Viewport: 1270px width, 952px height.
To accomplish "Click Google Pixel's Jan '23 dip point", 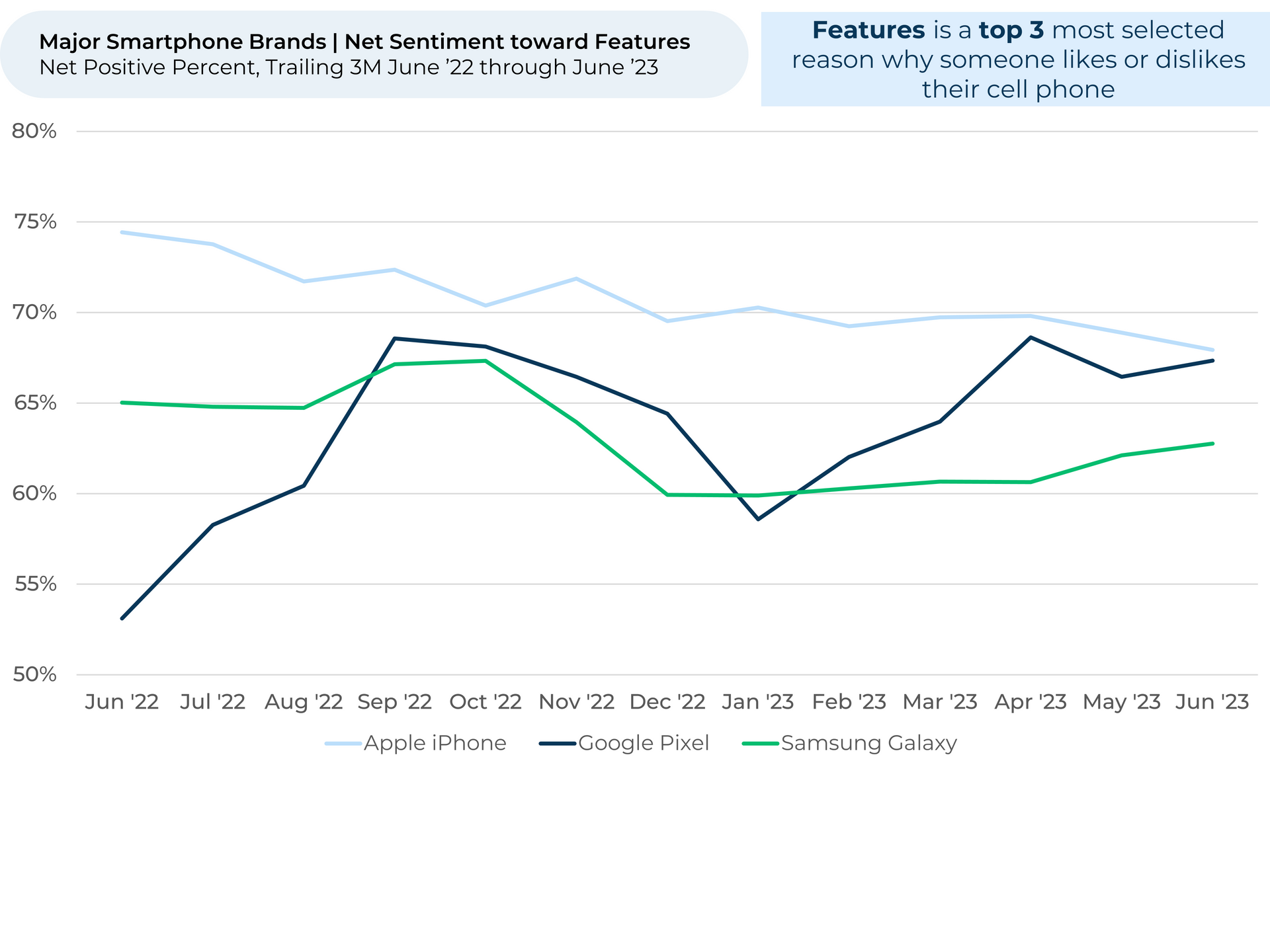I will [758, 520].
